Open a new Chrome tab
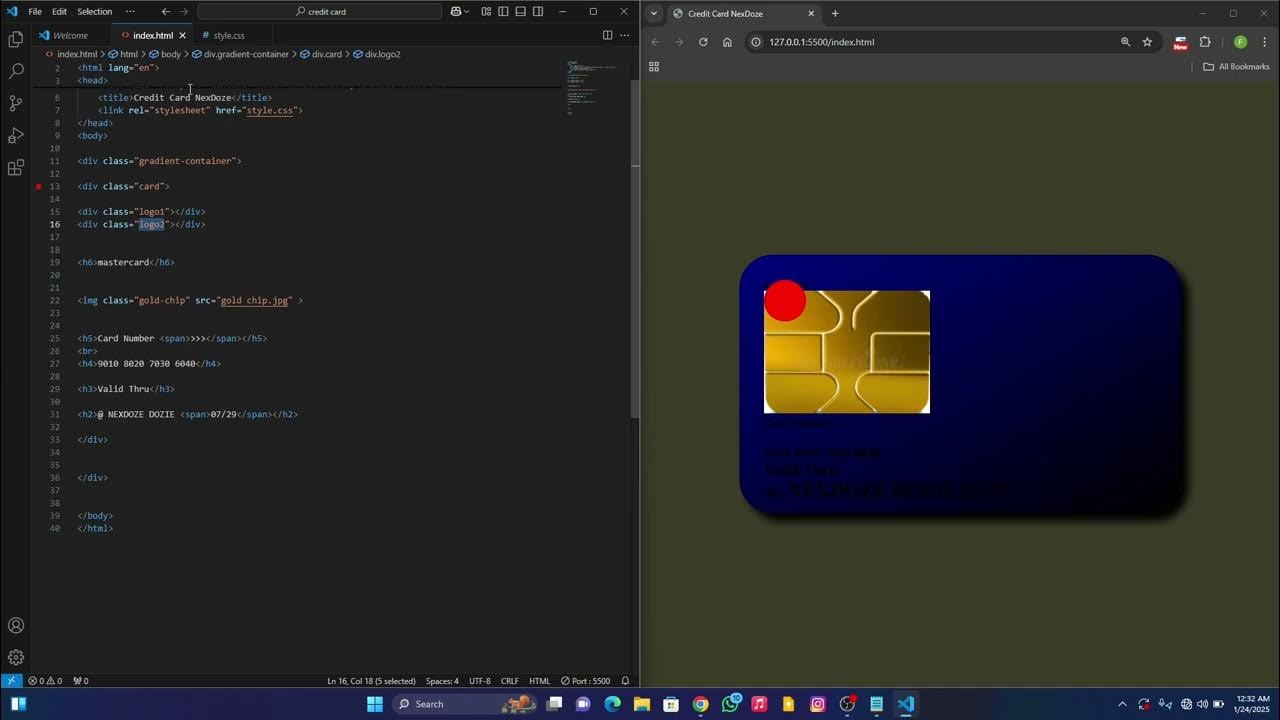The height and width of the screenshot is (720, 1280). [835, 13]
